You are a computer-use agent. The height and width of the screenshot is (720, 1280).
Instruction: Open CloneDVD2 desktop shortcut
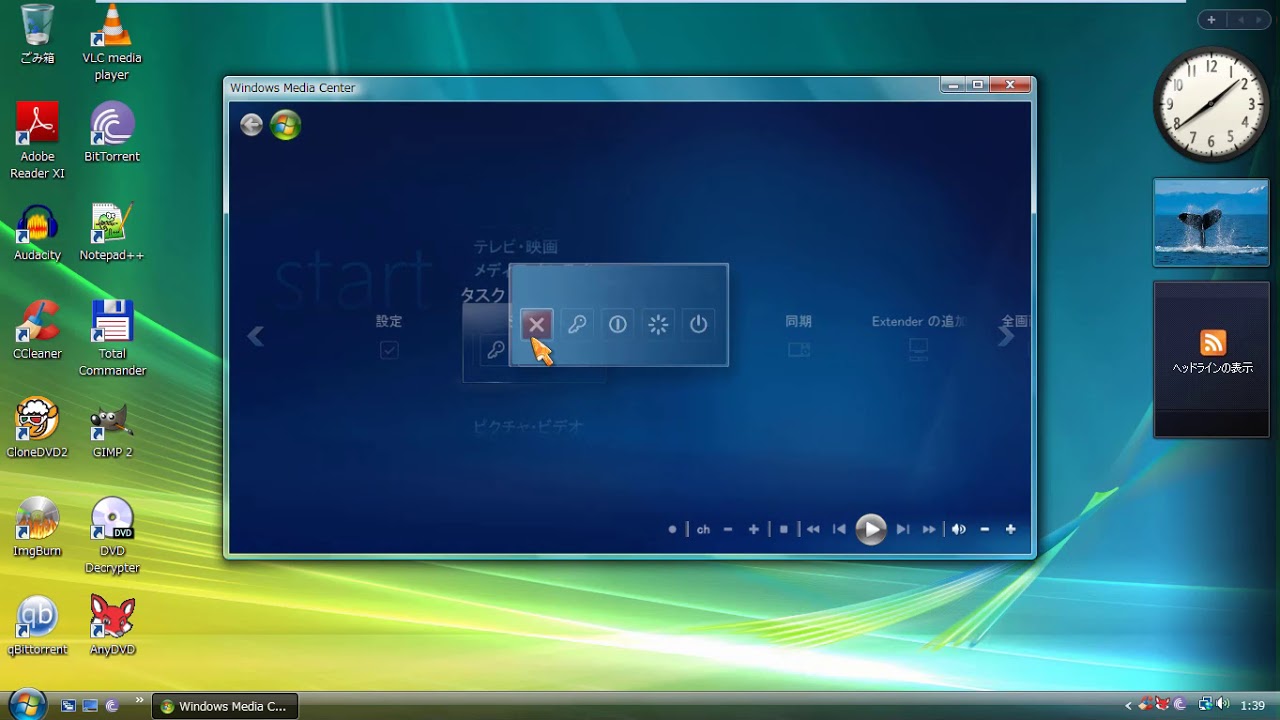tap(37, 428)
